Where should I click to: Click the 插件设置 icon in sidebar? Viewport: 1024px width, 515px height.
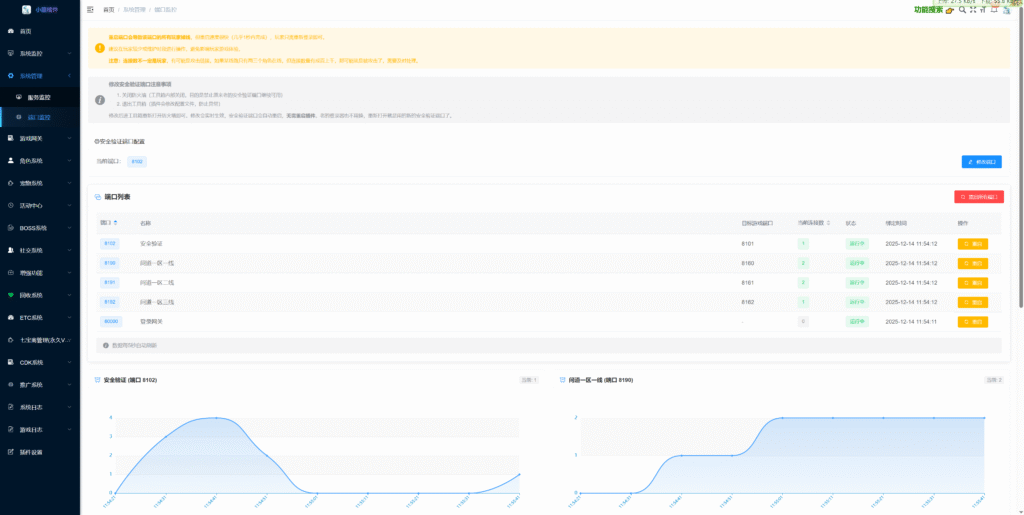(x=11, y=452)
